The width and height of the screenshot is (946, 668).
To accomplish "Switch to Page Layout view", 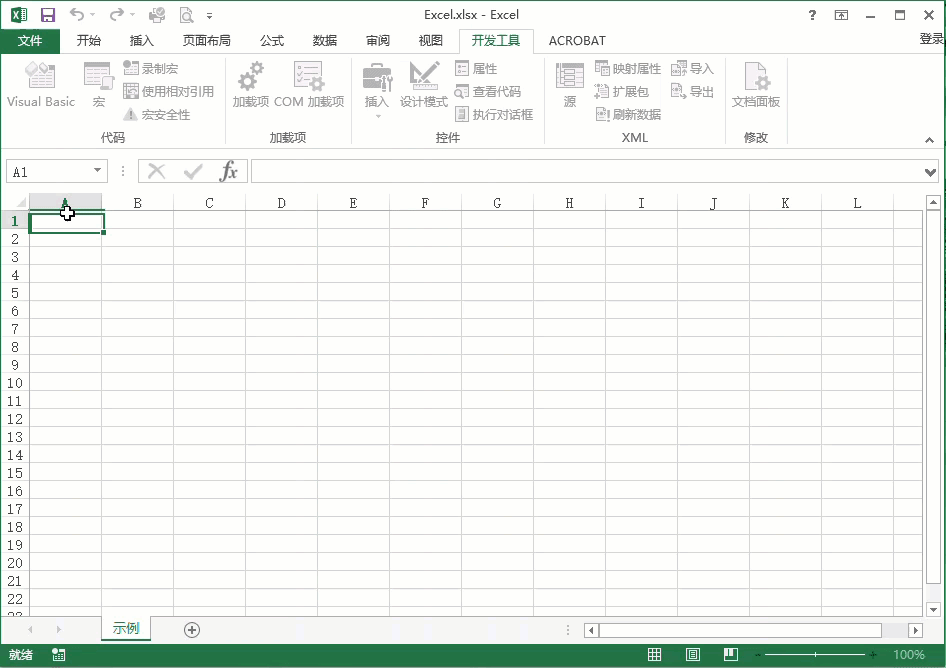I will coord(693,655).
